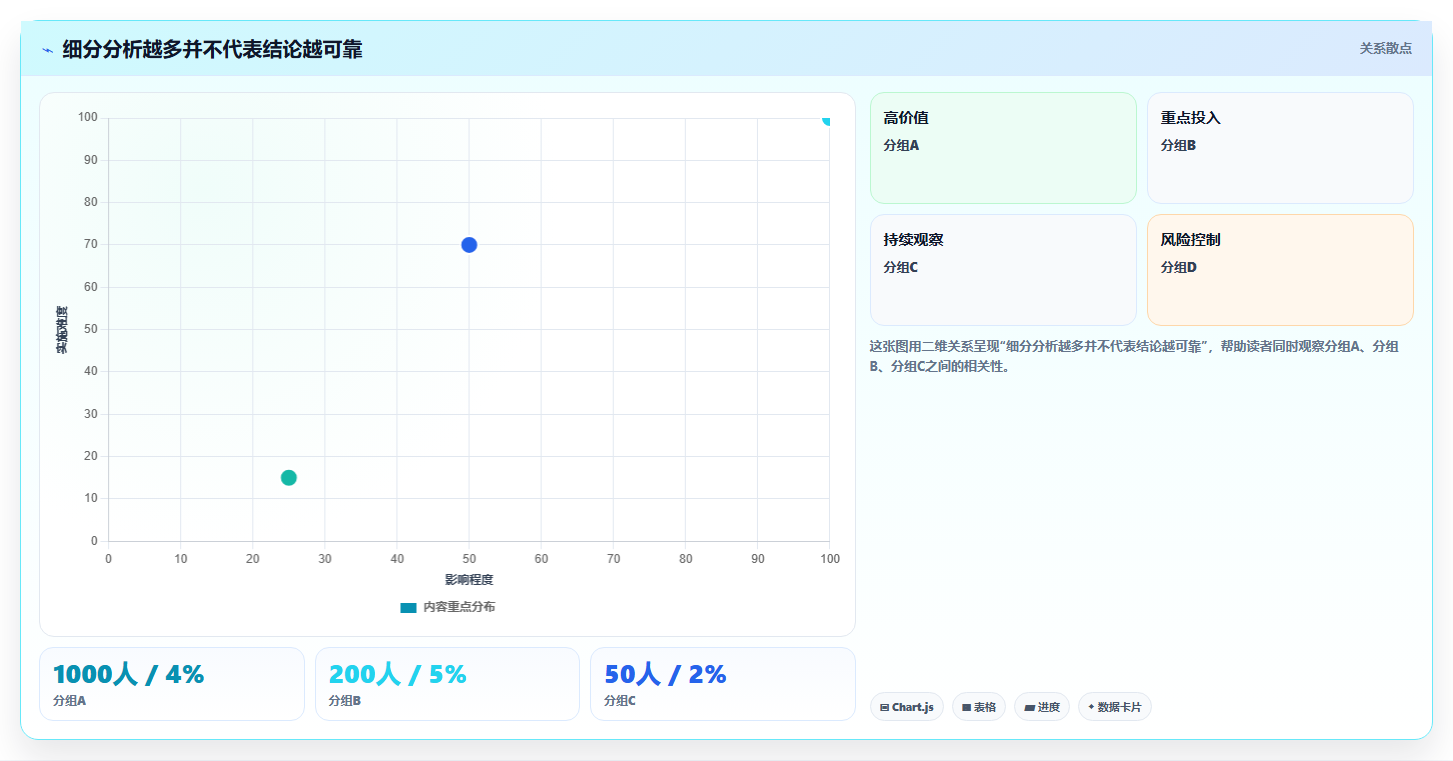Click the 关系散点 label in header

click(1385, 48)
